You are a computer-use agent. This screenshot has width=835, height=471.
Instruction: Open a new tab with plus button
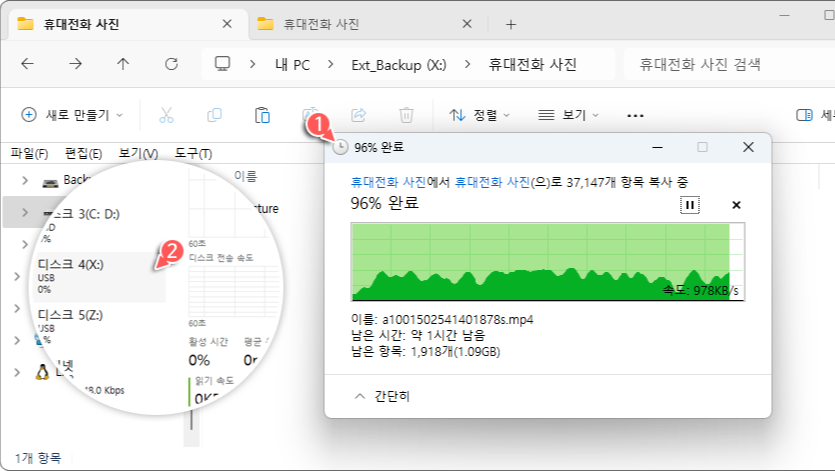click(x=511, y=25)
